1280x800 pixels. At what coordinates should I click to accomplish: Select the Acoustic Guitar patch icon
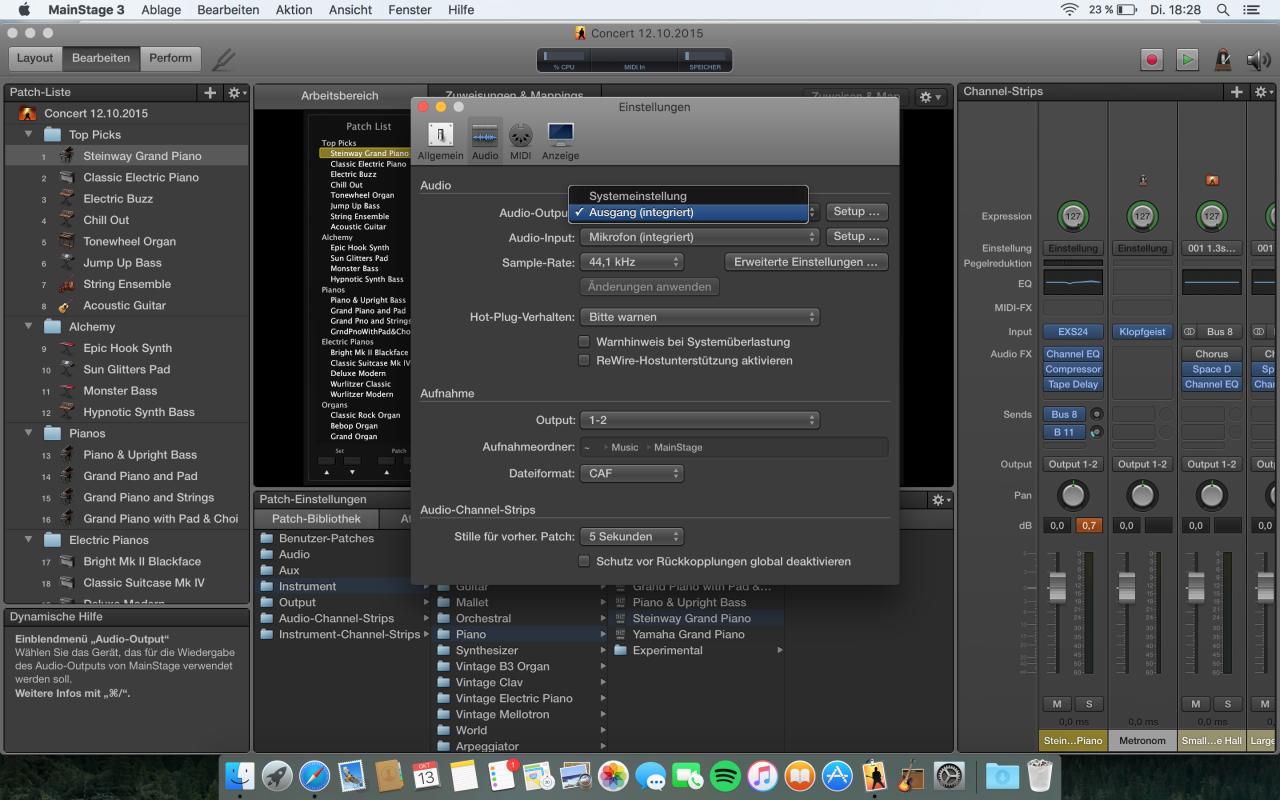coord(66,305)
